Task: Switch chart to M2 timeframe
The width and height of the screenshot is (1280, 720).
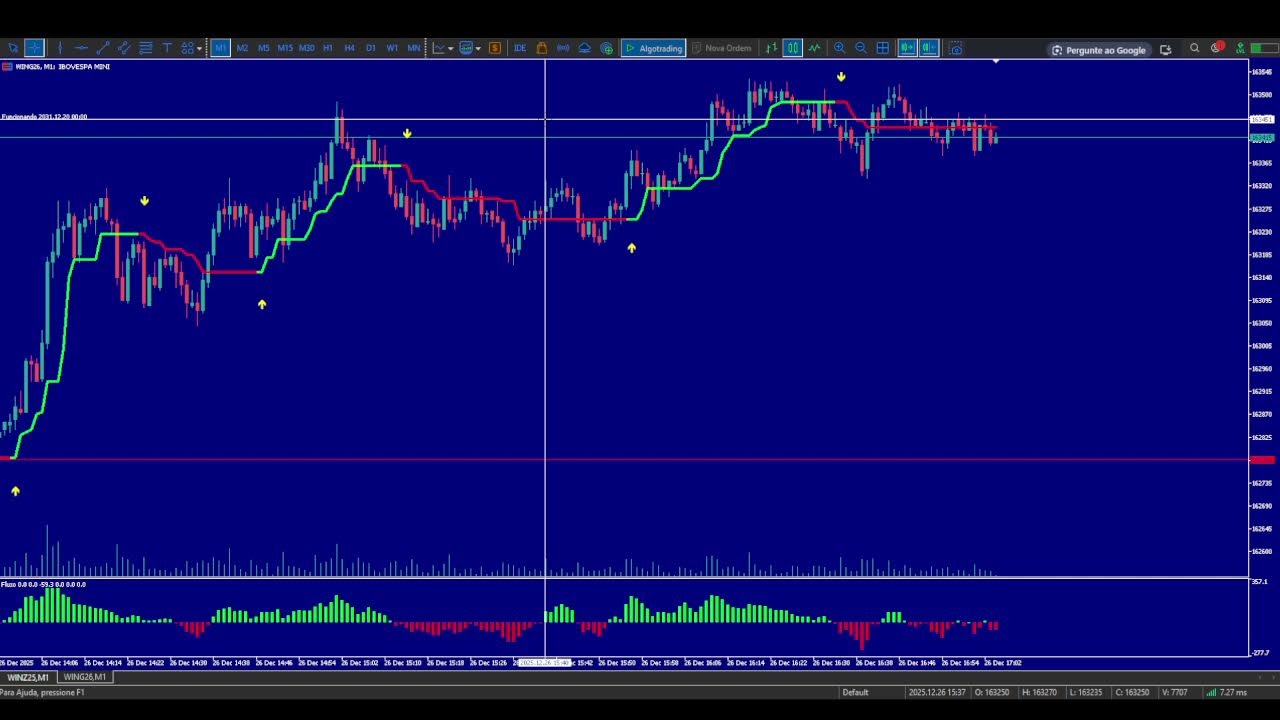Action: 242,48
